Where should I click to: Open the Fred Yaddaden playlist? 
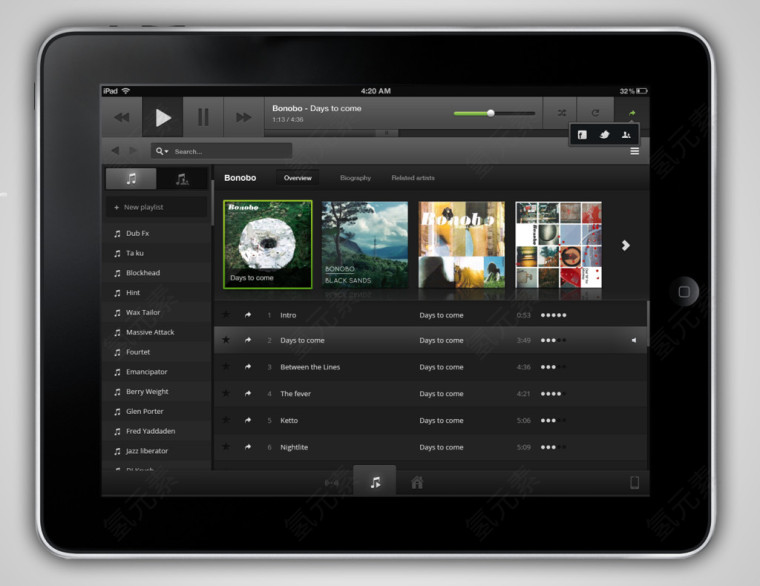tap(156, 431)
